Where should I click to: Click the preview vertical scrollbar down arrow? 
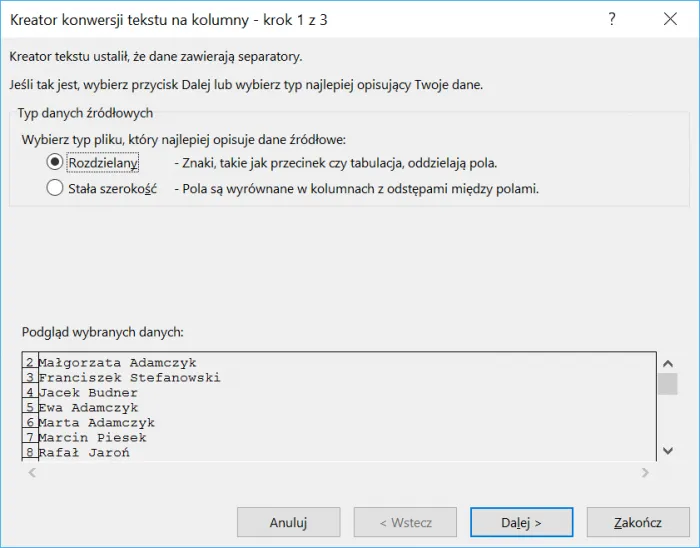(x=668, y=450)
